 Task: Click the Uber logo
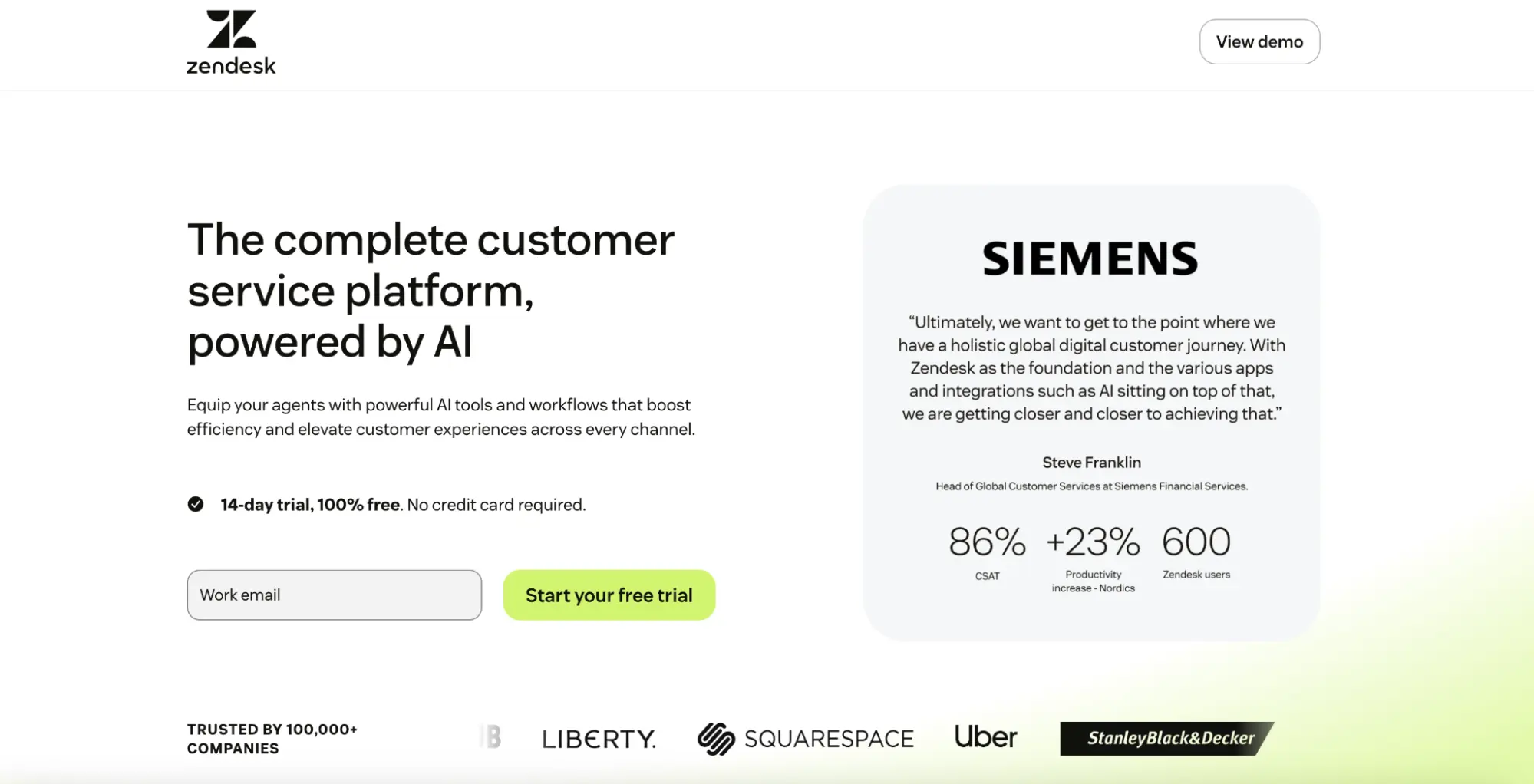point(985,736)
